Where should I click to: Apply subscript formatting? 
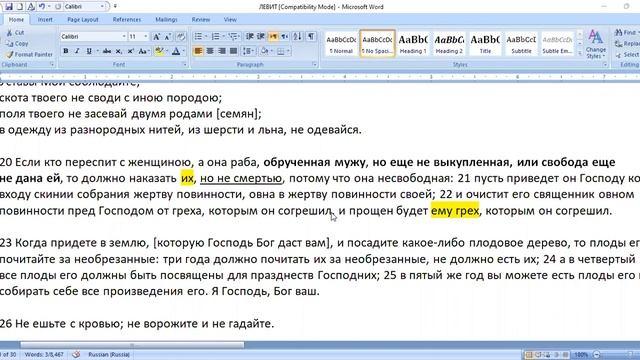[x=118, y=51]
